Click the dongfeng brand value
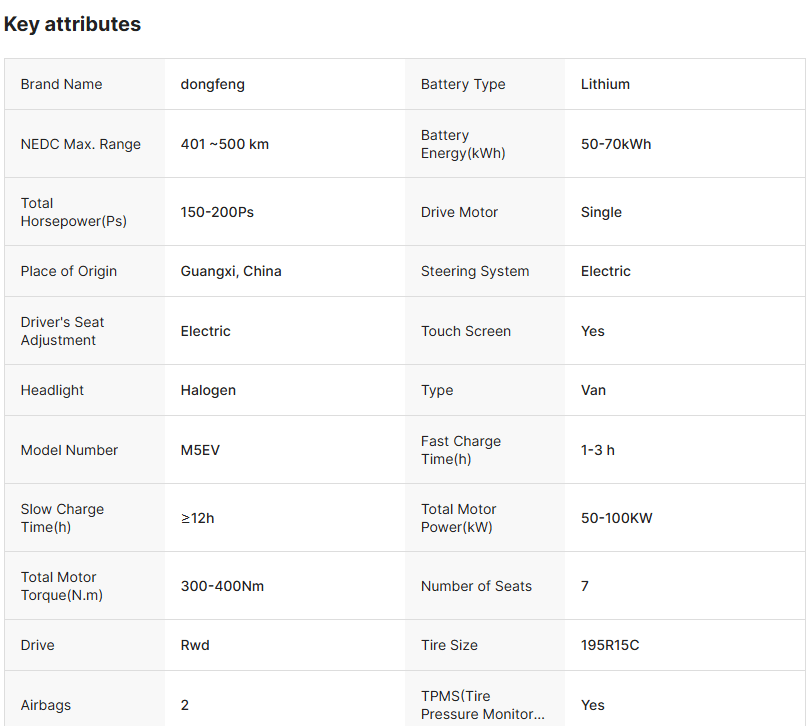 click(x=212, y=84)
